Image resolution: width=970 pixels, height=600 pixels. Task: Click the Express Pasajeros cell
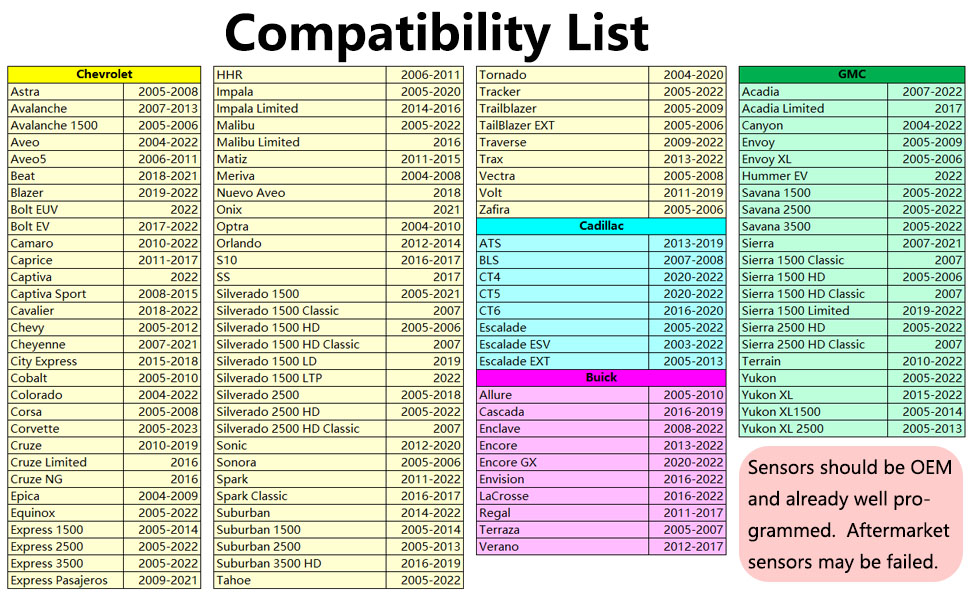coord(66,580)
